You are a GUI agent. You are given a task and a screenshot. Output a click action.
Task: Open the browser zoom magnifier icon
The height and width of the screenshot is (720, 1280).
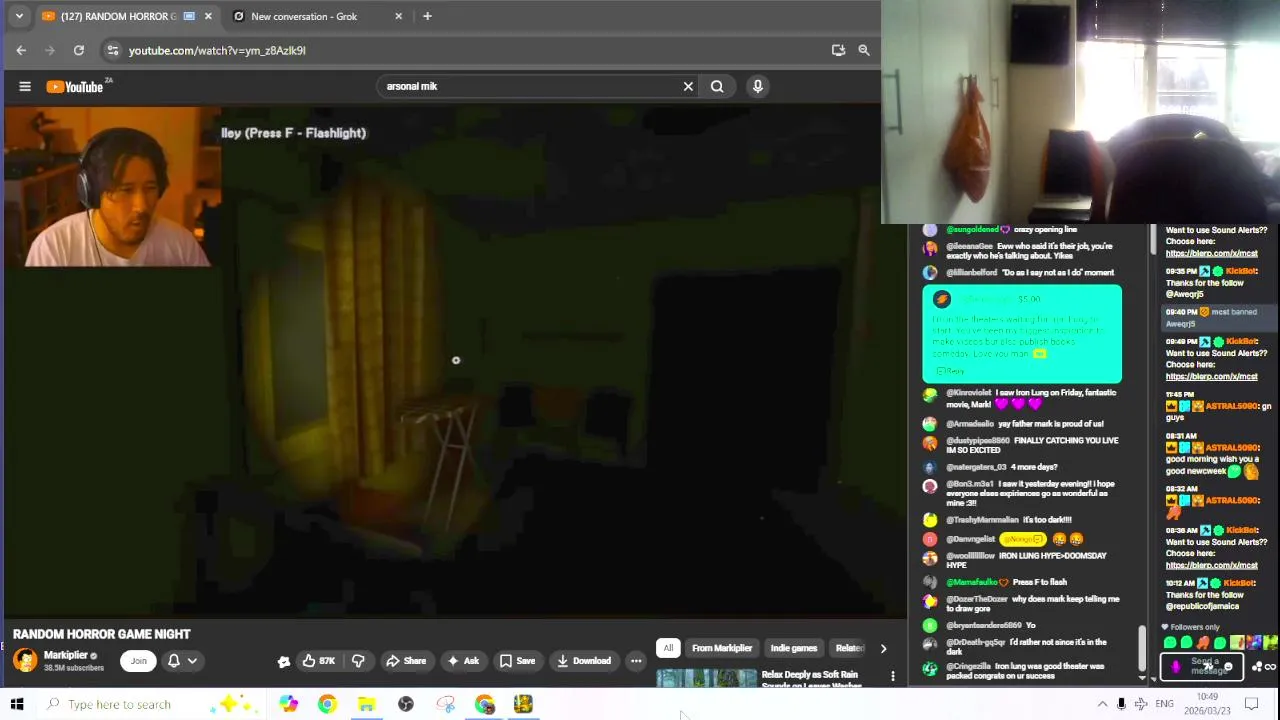pyautogui.click(x=864, y=50)
